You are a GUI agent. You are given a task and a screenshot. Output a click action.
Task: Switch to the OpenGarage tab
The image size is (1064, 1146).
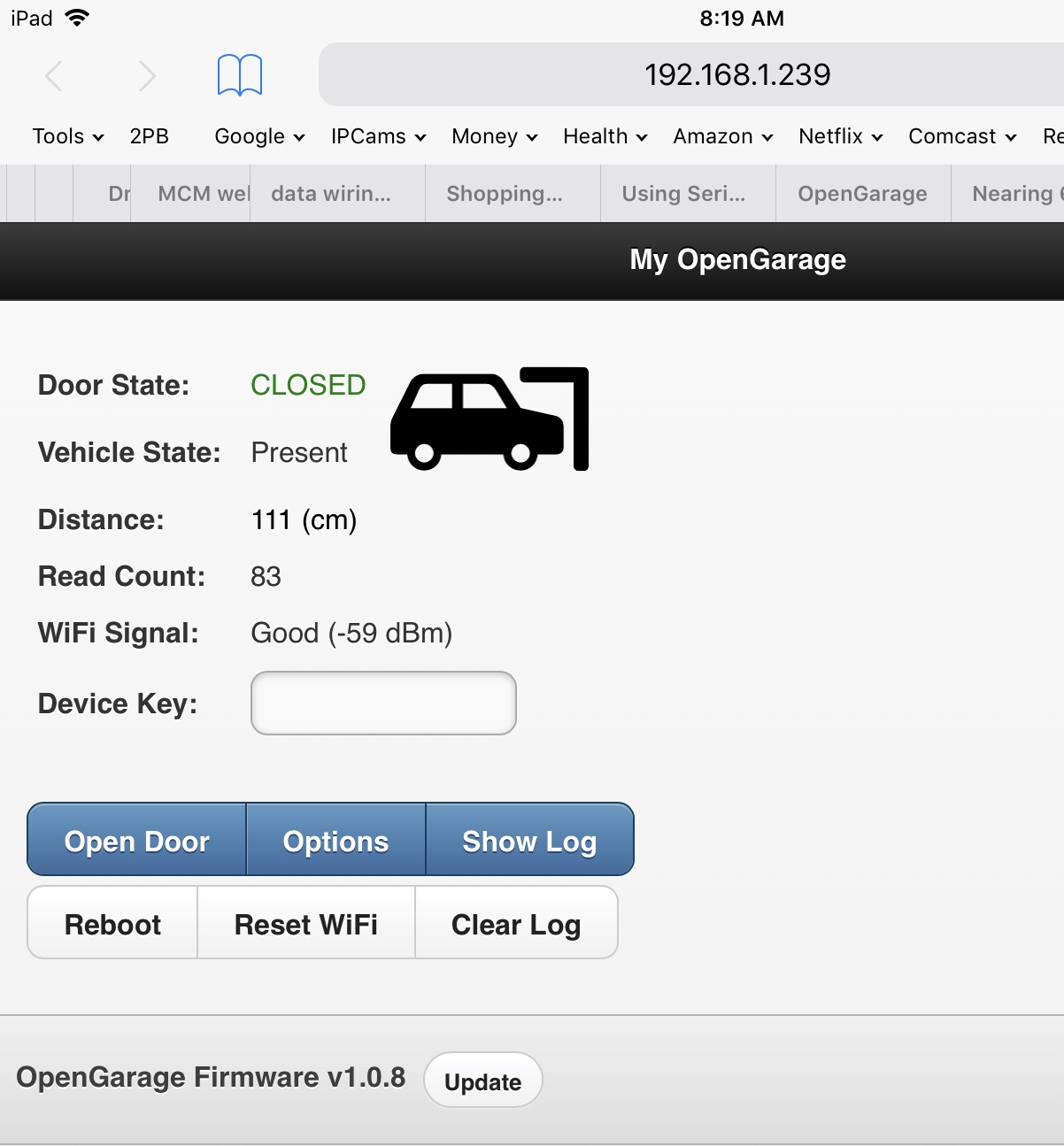tap(862, 194)
